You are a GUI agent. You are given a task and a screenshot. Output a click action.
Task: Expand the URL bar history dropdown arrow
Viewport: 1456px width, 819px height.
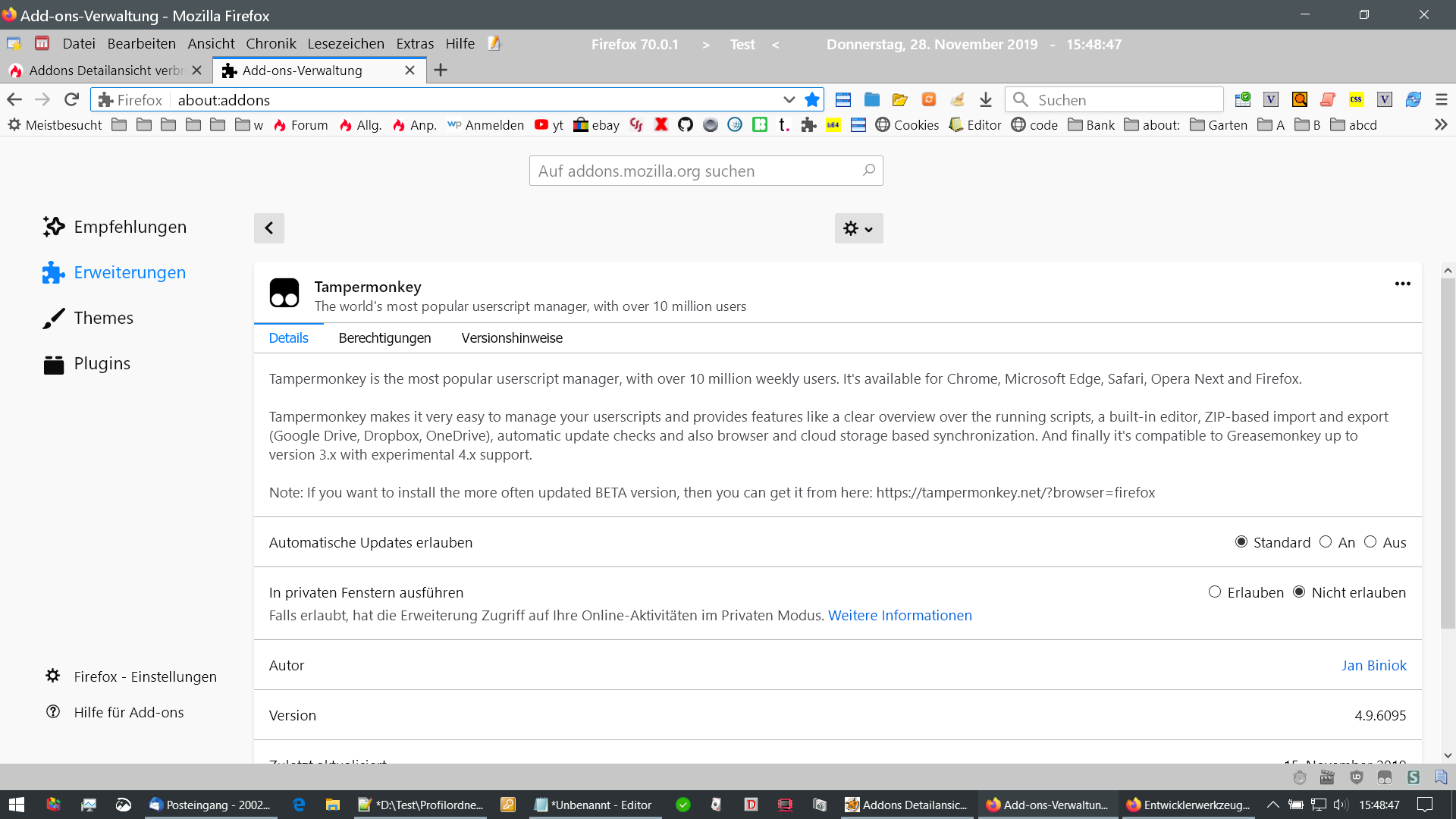point(789,99)
